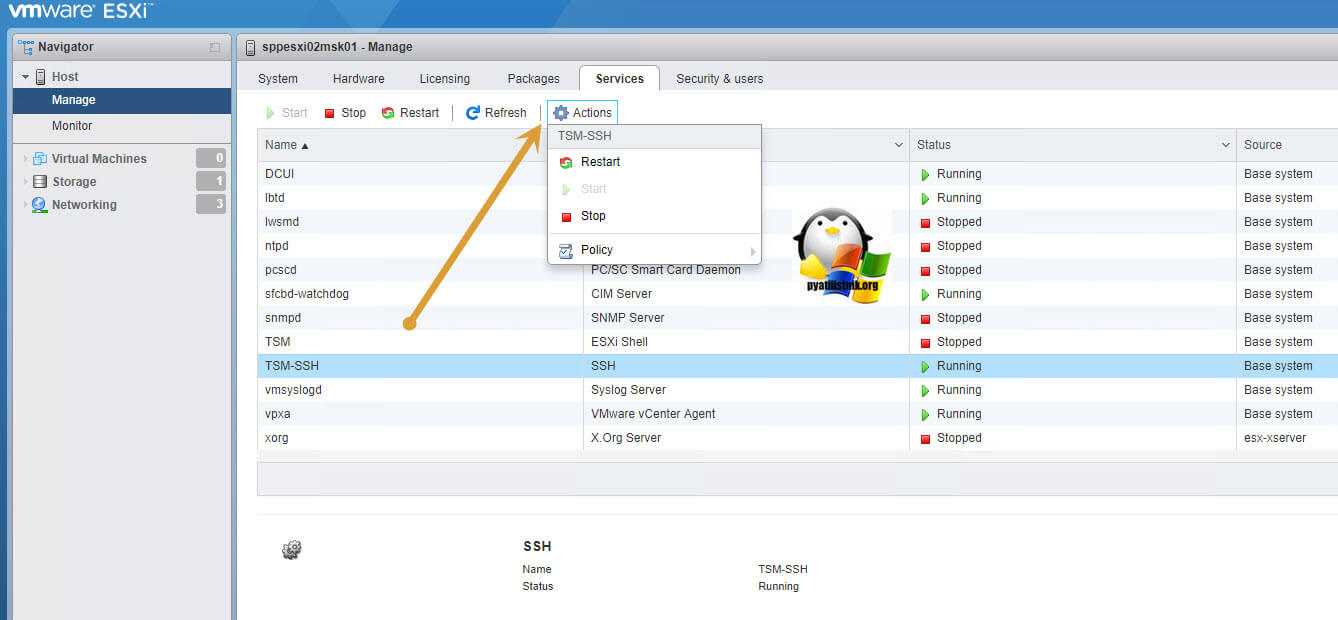Viewport: 1338px width, 620px height.
Task: Collapse the Host tree node
Action: tap(25, 77)
